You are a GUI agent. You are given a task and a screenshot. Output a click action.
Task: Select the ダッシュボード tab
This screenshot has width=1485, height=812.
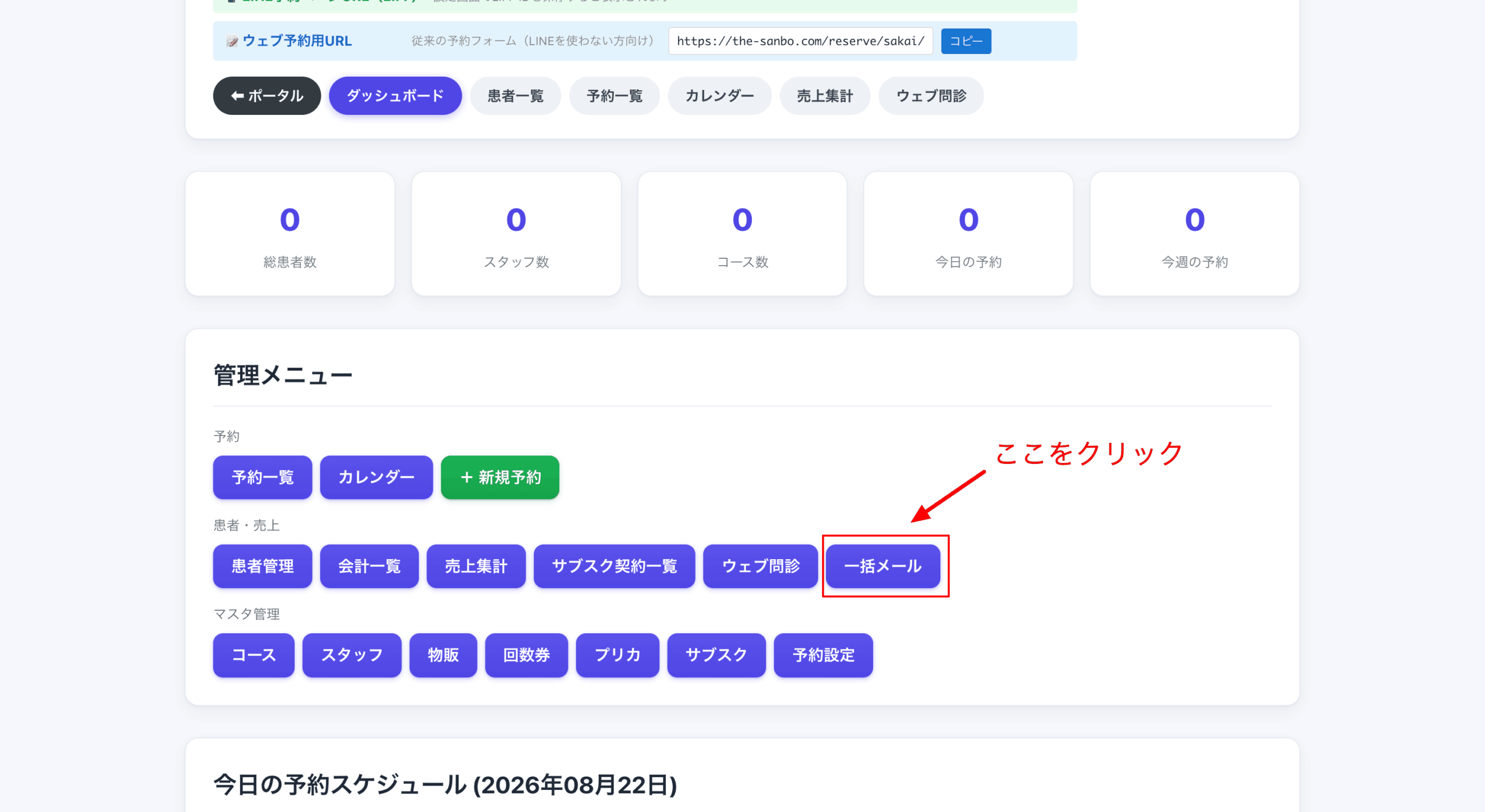pos(395,96)
